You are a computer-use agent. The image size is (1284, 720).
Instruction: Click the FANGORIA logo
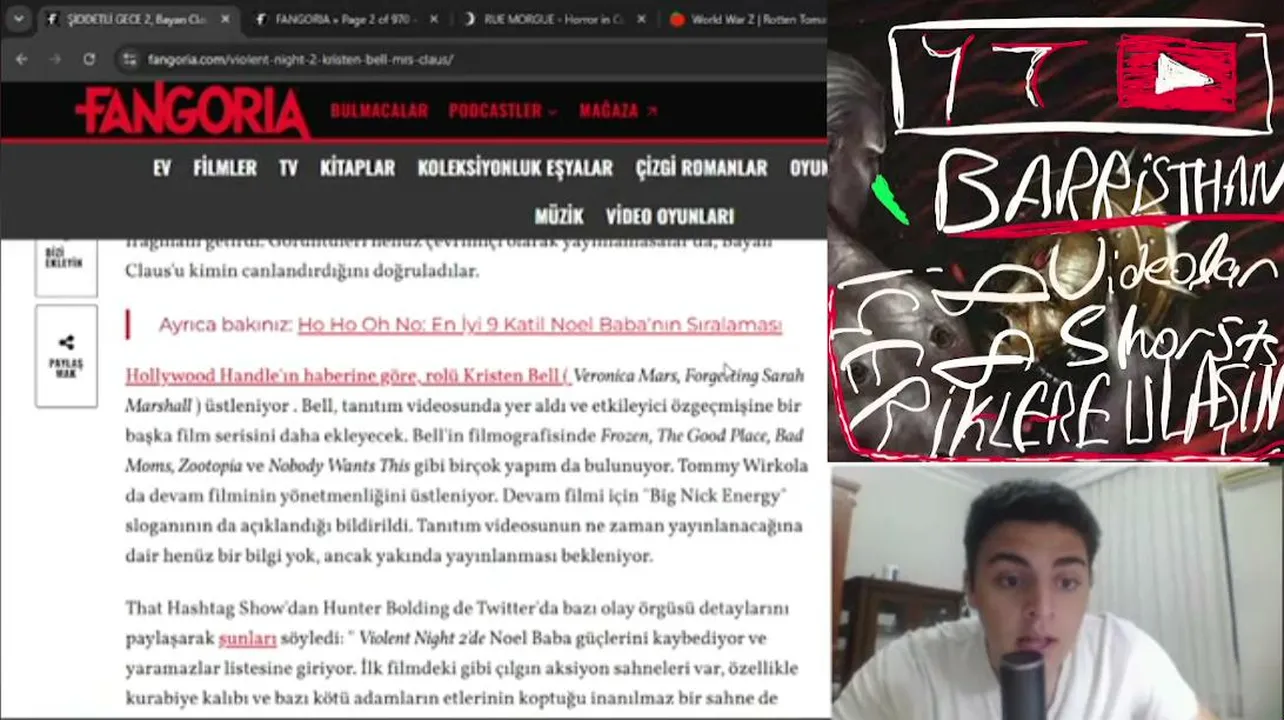193,110
